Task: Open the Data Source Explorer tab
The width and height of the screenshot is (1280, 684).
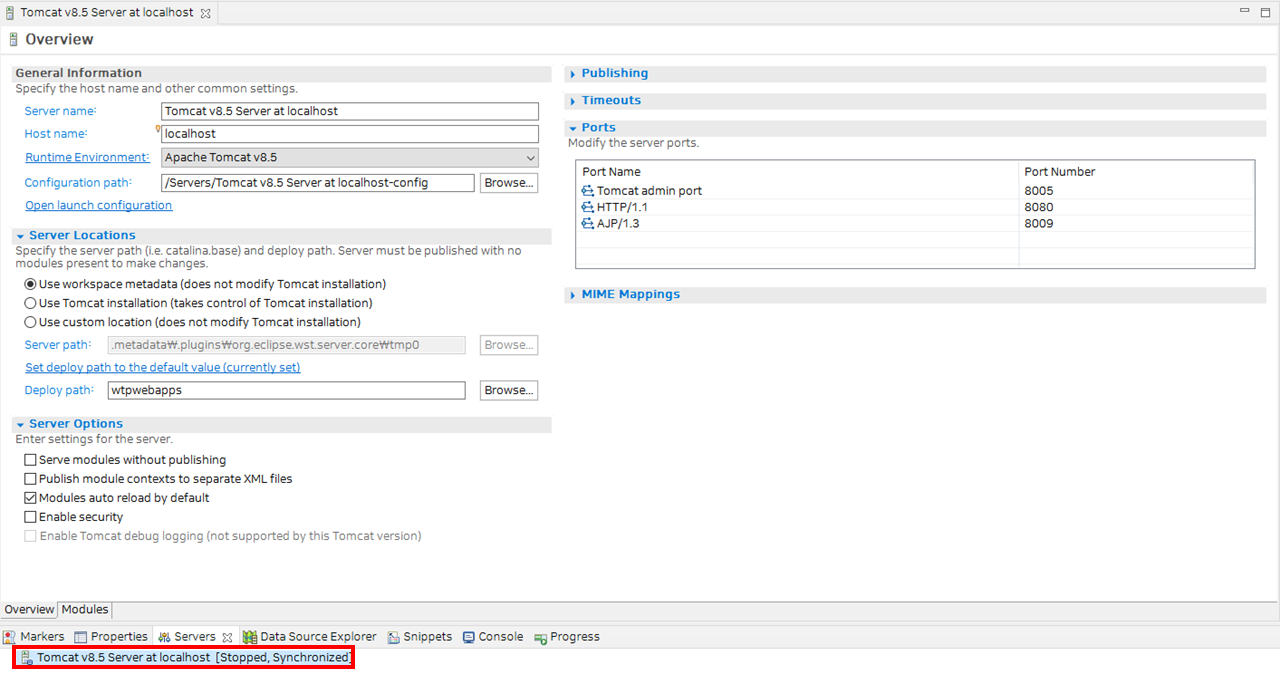Action: (310, 637)
